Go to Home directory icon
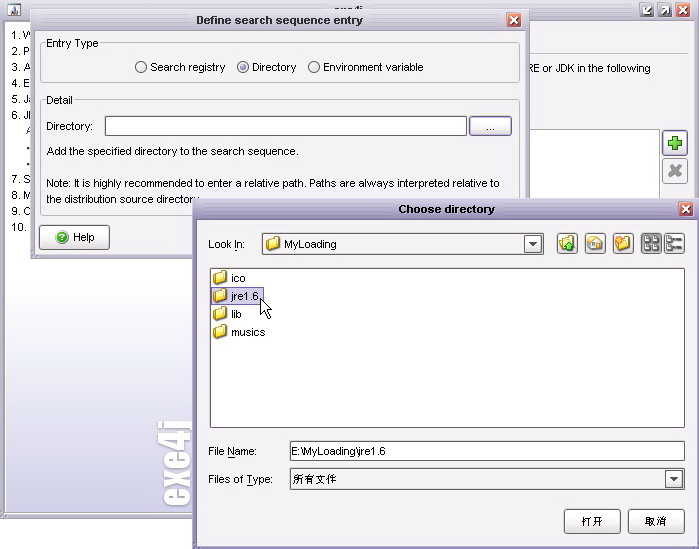This screenshot has width=699, height=549. (x=595, y=244)
